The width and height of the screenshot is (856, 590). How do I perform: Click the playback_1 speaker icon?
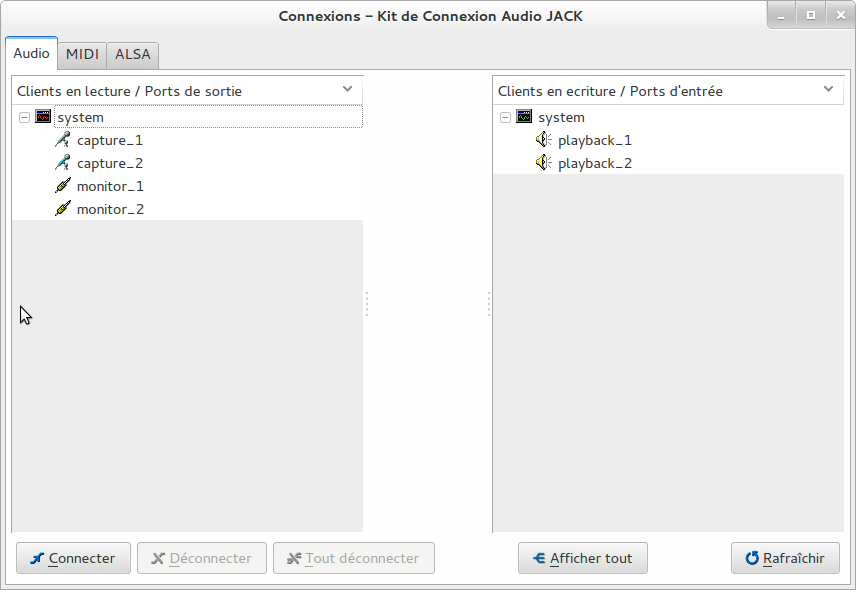[544, 140]
